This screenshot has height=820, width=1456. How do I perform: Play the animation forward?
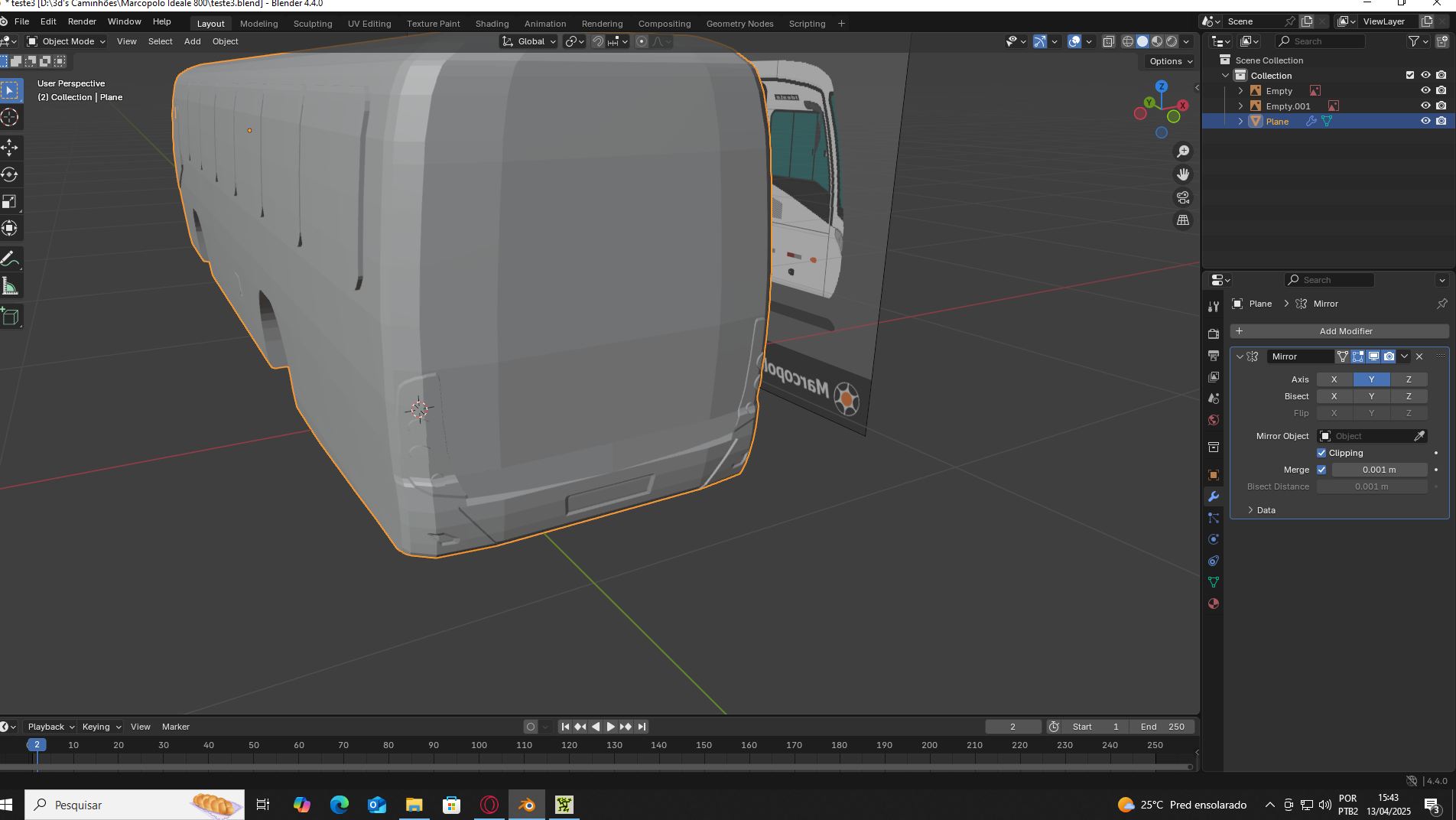pyautogui.click(x=611, y=727)
